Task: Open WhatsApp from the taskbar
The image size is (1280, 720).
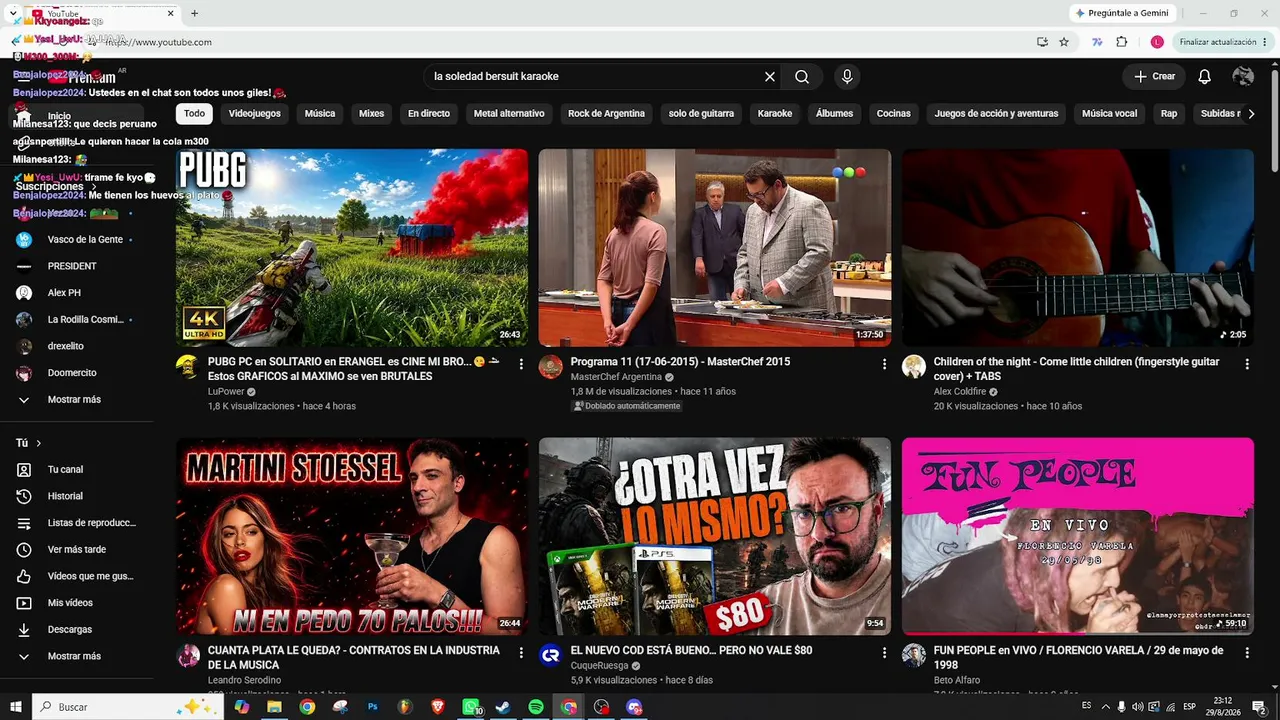Action: click(x=471, y=707)
